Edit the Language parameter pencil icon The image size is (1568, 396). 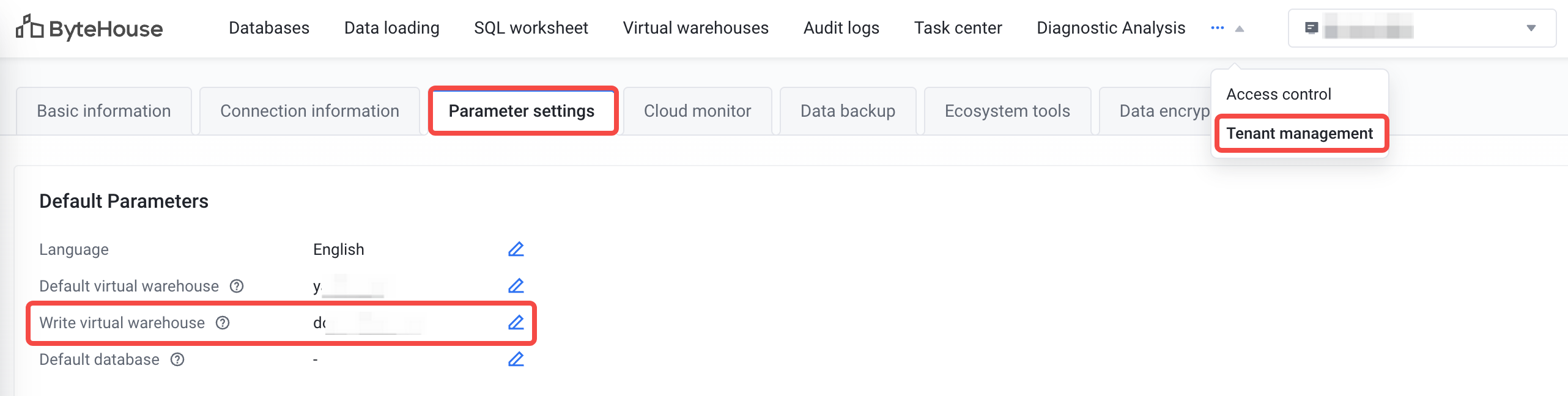coord(516,249)
